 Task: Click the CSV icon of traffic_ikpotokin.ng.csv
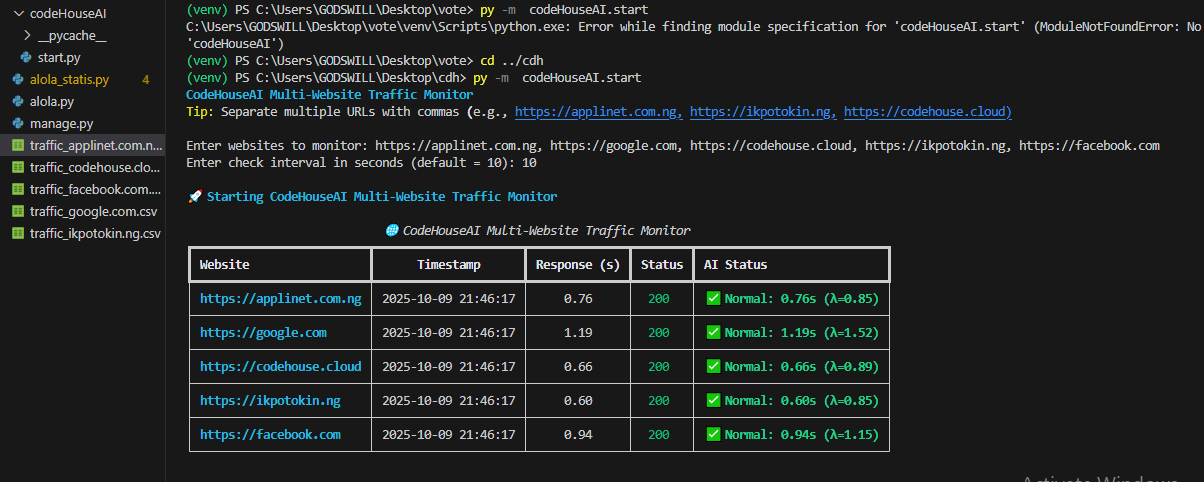pyautogui.click(x=19, y=233)
